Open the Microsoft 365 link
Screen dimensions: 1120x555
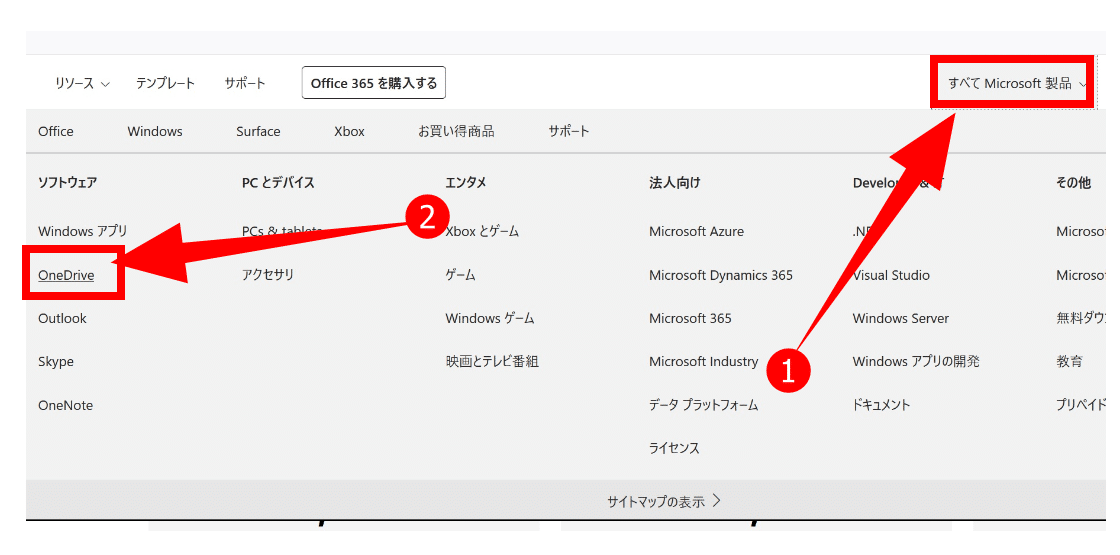point(691,319)
